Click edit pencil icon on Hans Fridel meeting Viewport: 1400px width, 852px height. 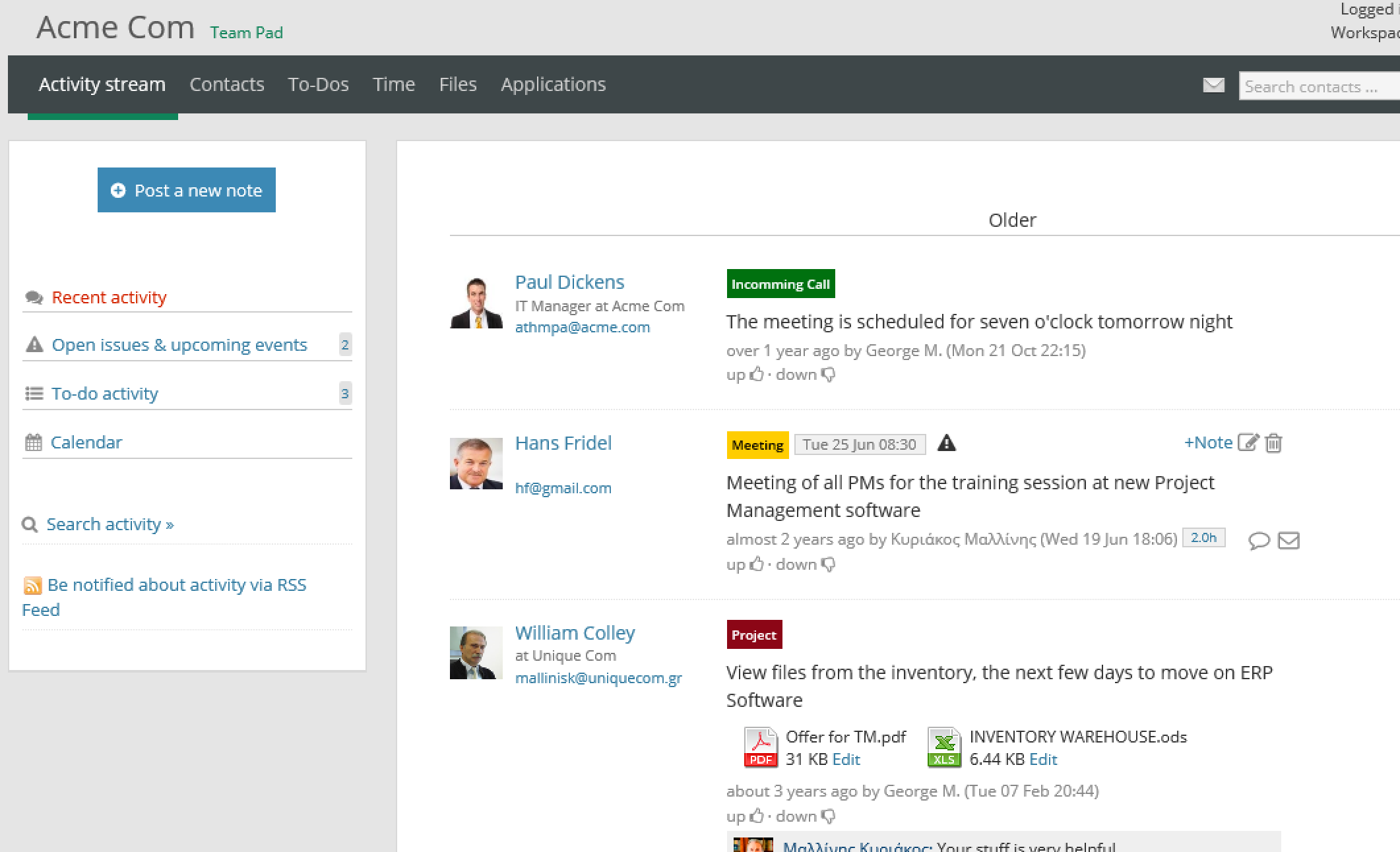point(1248,442)
